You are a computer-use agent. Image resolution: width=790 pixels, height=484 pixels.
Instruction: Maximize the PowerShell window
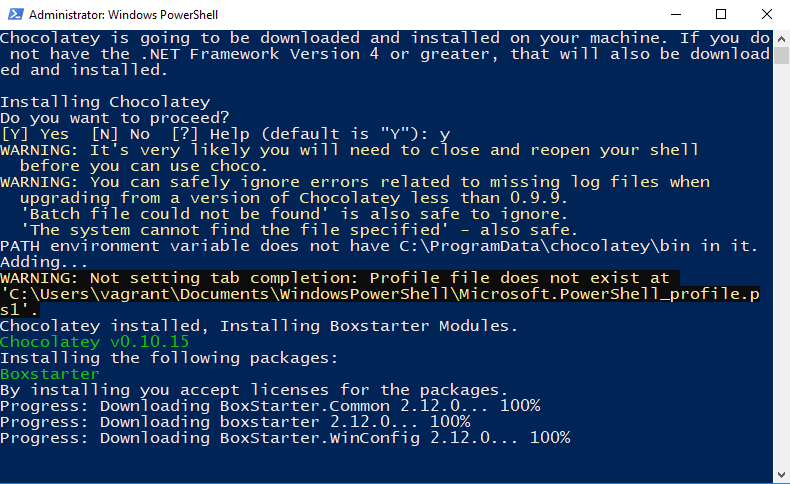coord(721,14)
